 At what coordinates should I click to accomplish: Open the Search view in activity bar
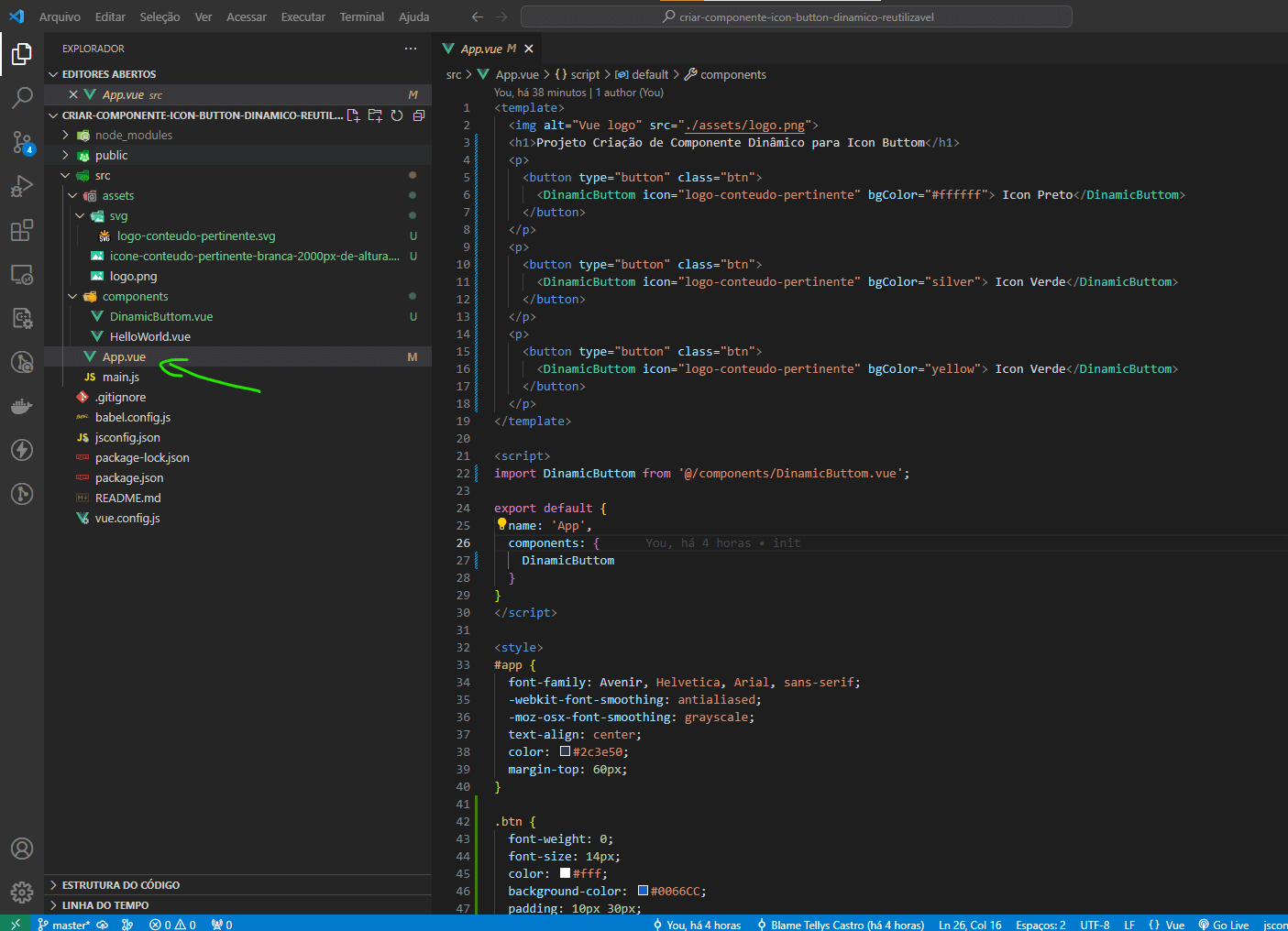(x=22, y=97)
